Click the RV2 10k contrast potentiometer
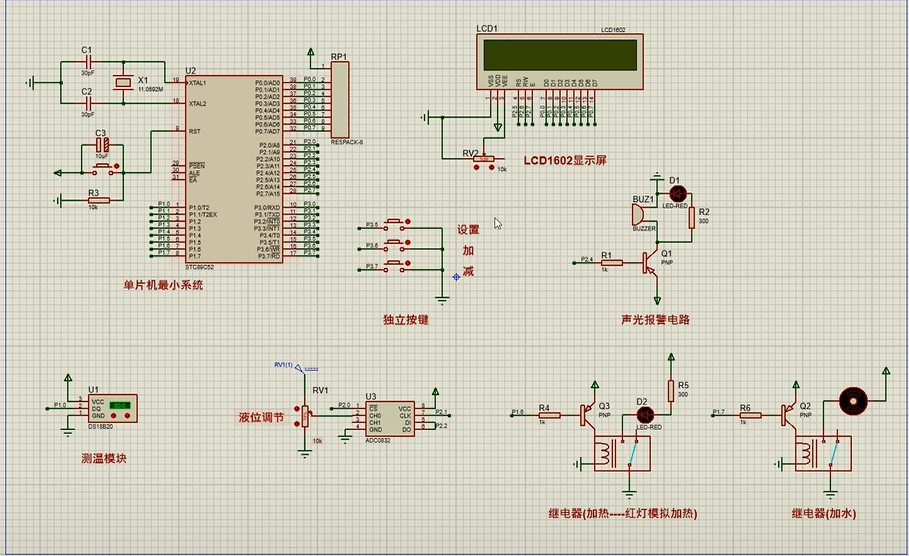 tap(484, 158)
